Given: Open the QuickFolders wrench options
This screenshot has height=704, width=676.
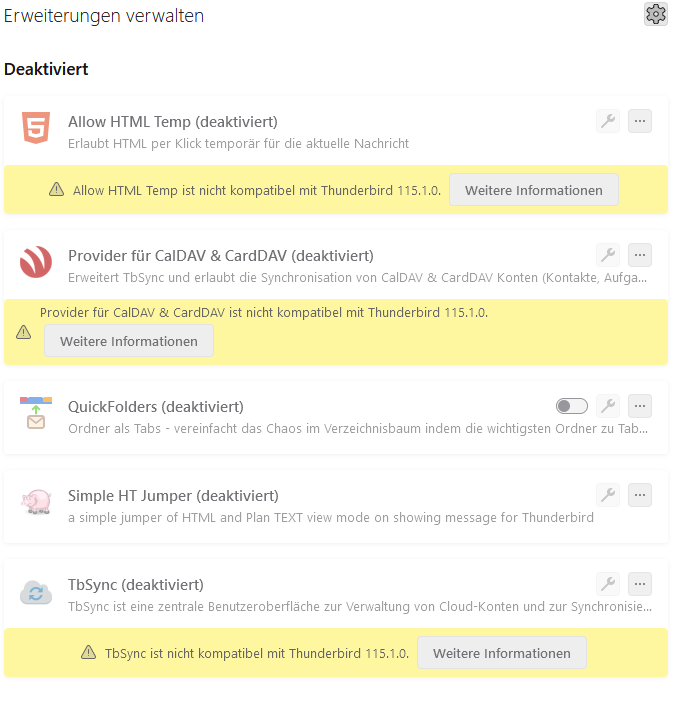Looking at the screenshot, I should 608,406.
